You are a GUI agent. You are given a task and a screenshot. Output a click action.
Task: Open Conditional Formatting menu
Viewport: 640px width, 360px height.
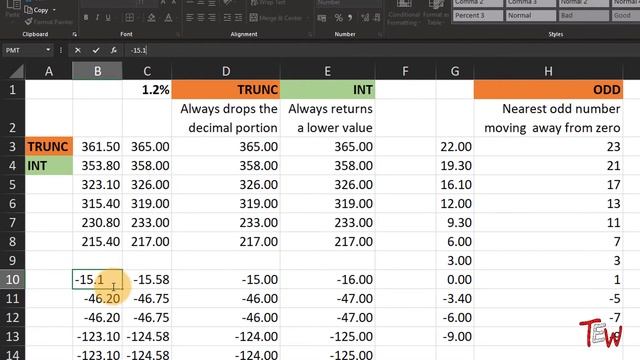click(x=404, y=13)
